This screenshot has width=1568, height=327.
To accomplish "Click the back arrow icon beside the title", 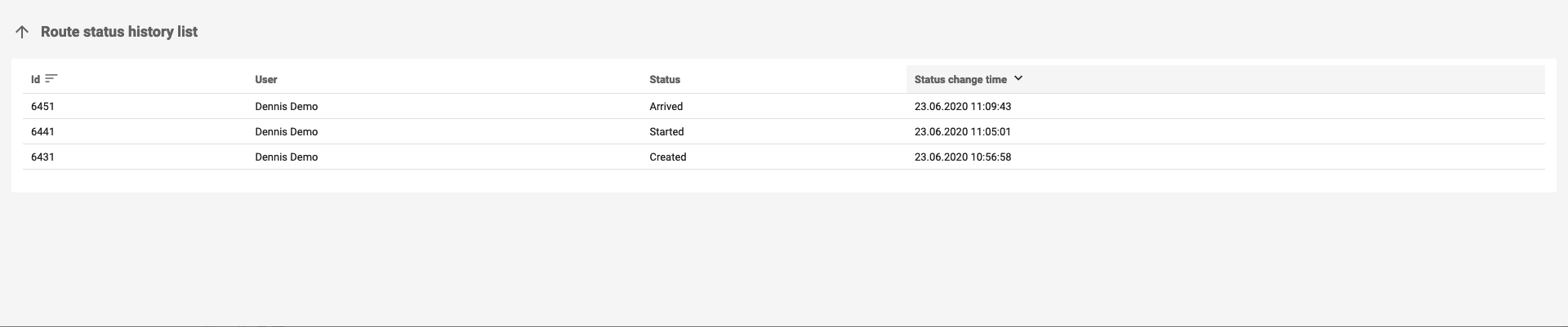I will pos(22,32).
